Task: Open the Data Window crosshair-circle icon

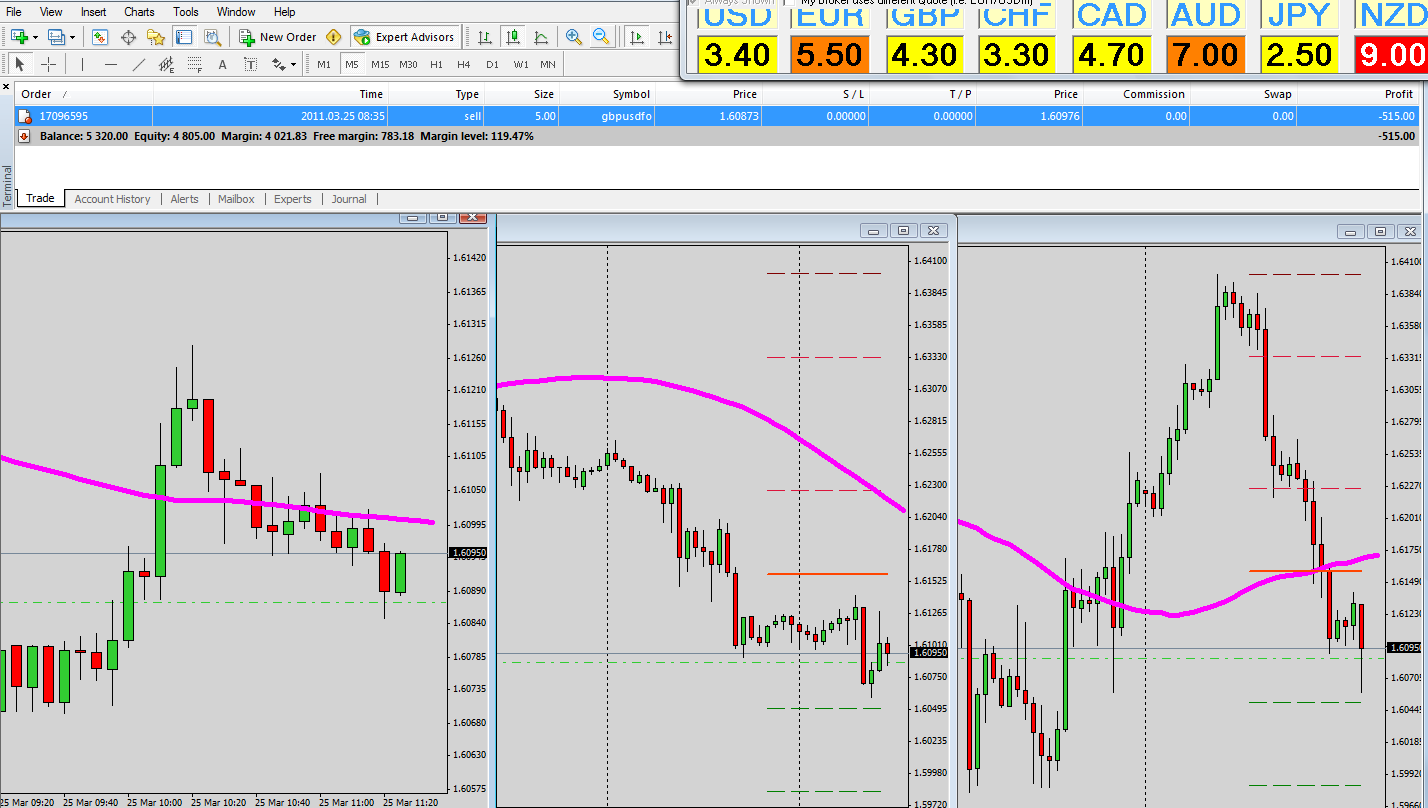Action: 128,37
